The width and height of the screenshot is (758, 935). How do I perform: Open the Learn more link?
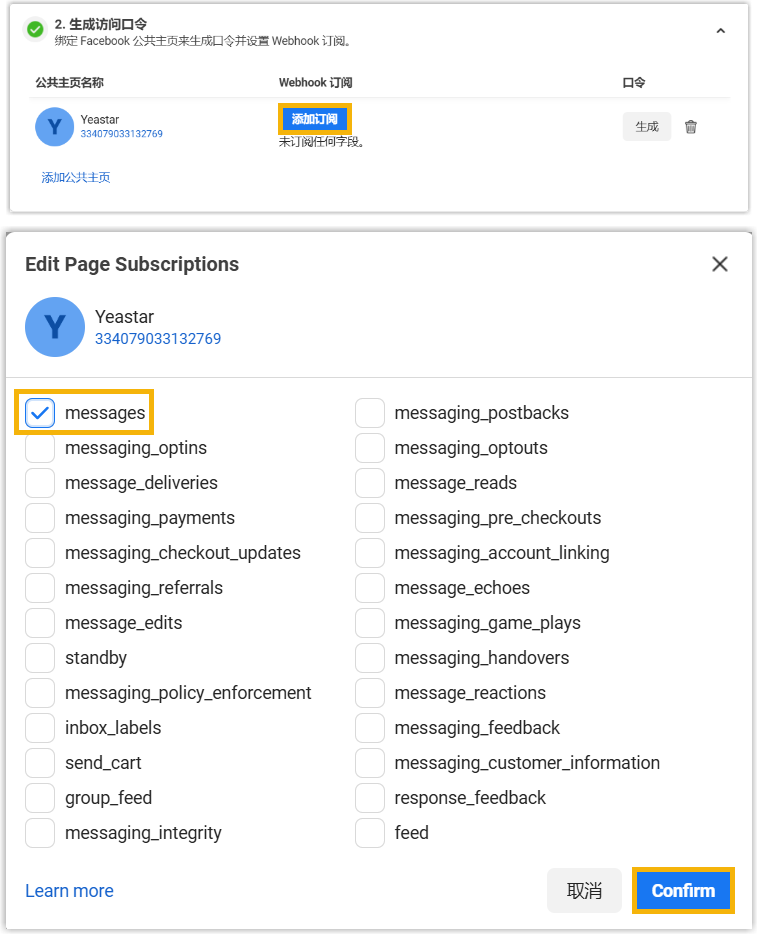tap(69, 891)
